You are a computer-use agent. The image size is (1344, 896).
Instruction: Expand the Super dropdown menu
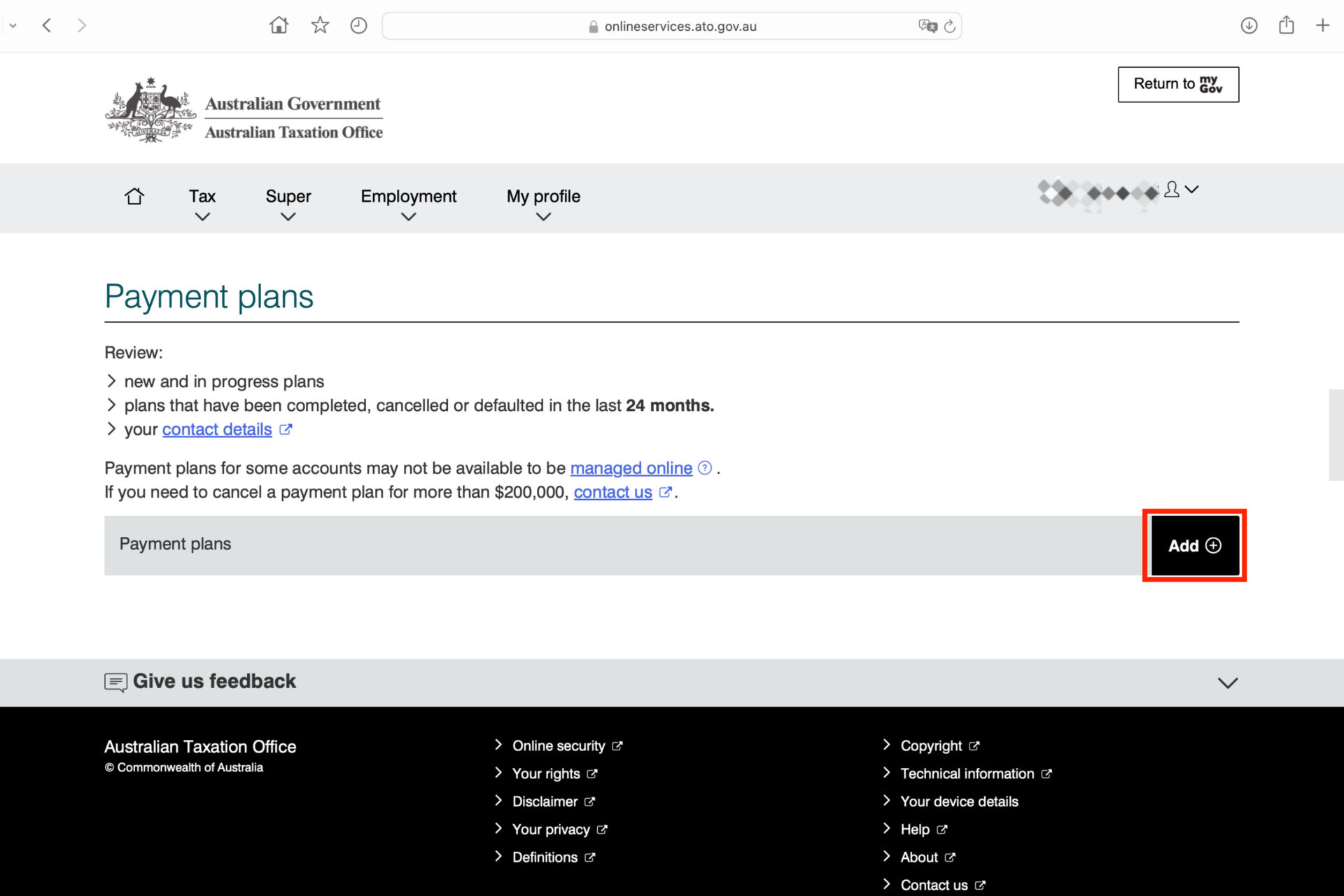pos(288,204)
